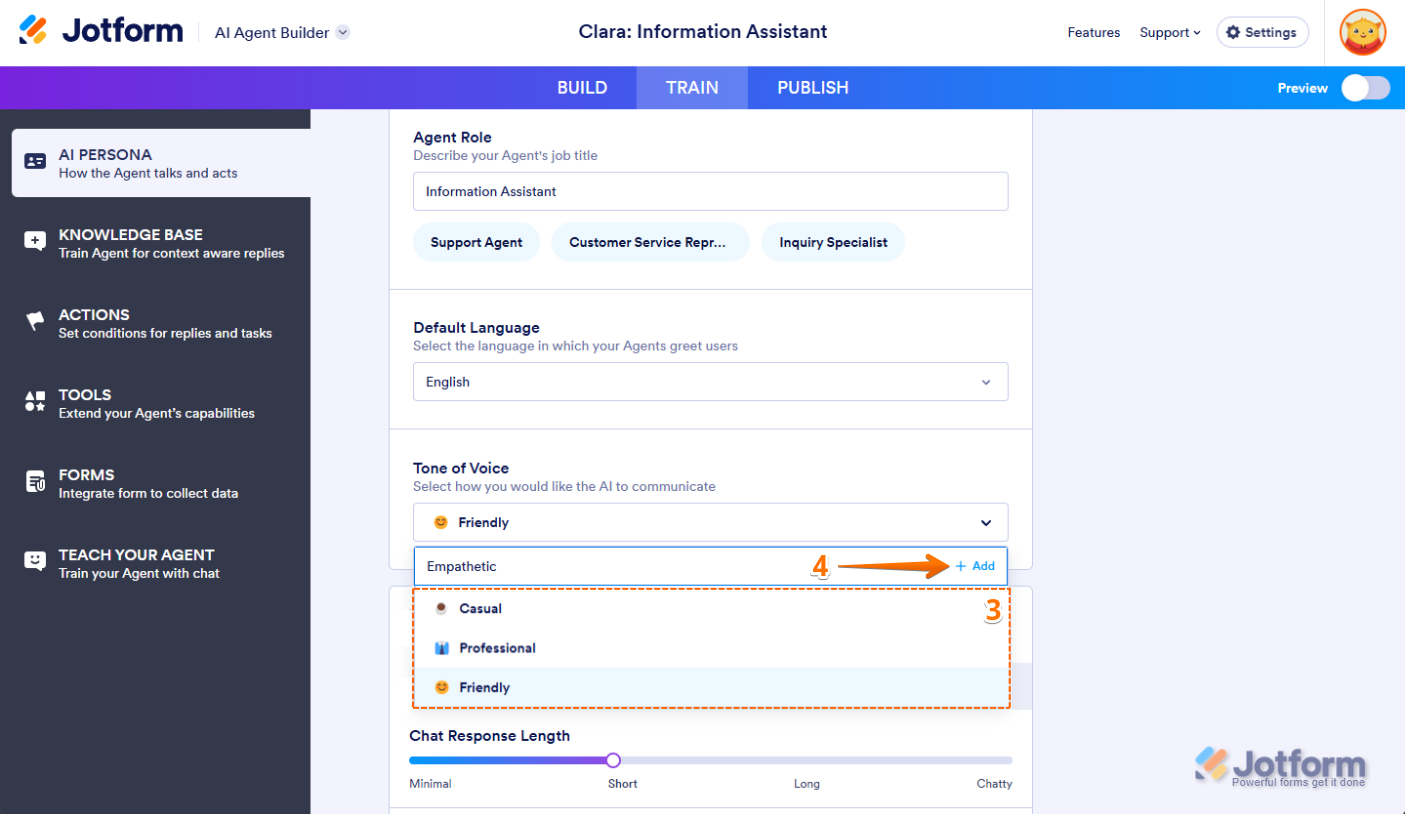Click the Chat Response Length slider handle
This screenshot has height=814, width=1405.
click(x=613, y=761)
